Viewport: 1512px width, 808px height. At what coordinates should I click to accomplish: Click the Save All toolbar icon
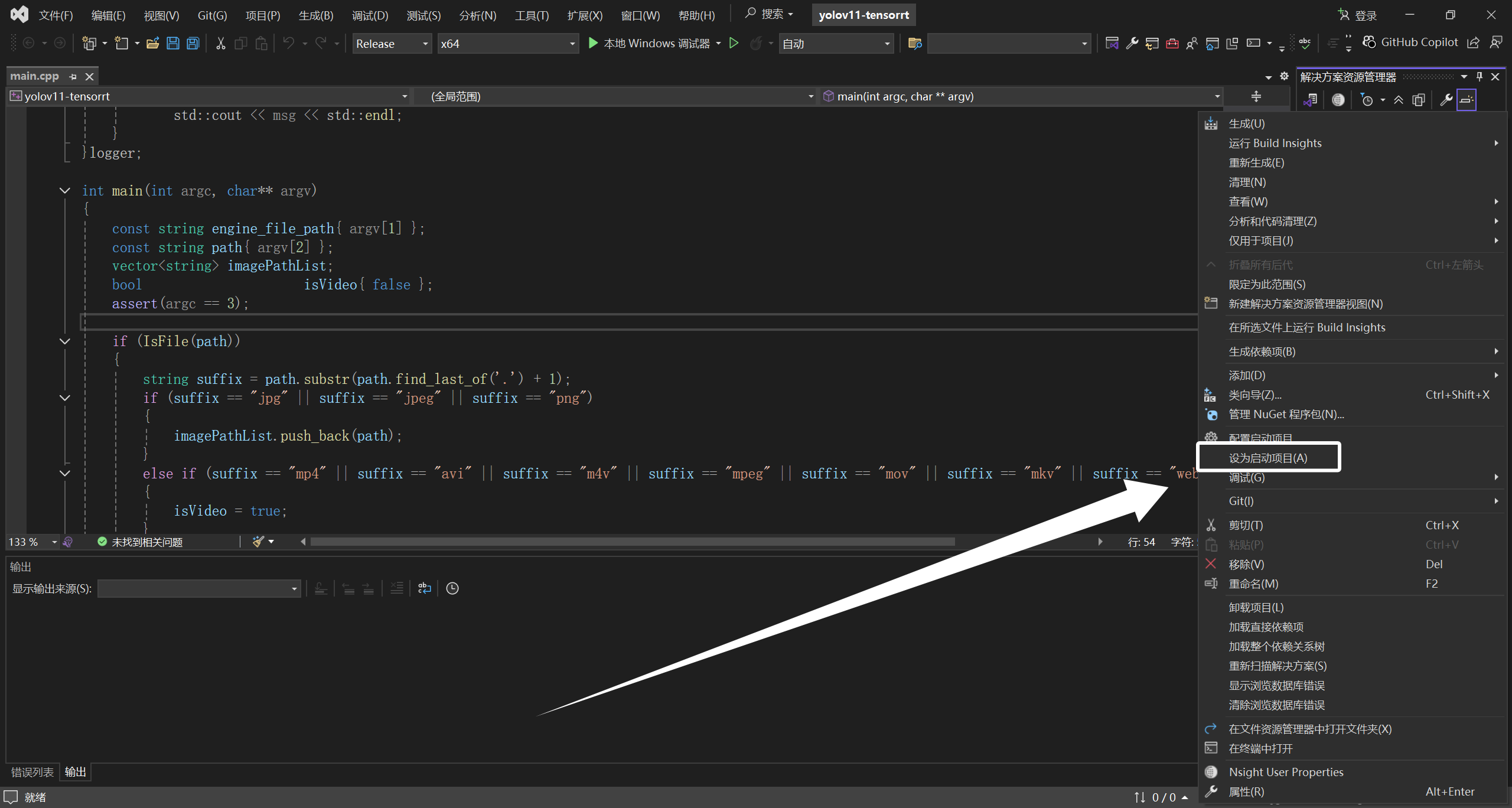tap(193, 43)
